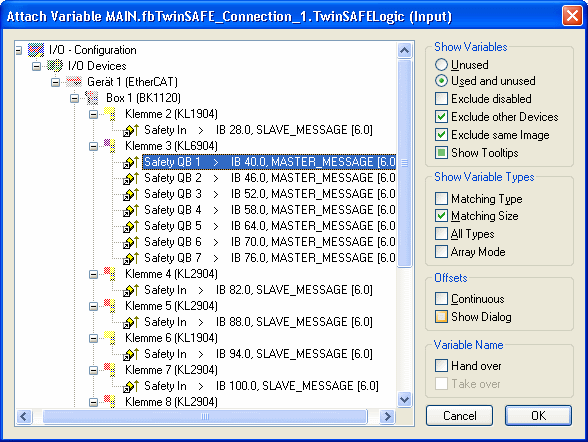Click the Safety In icon with IB 28.0

tap(131, 130)
